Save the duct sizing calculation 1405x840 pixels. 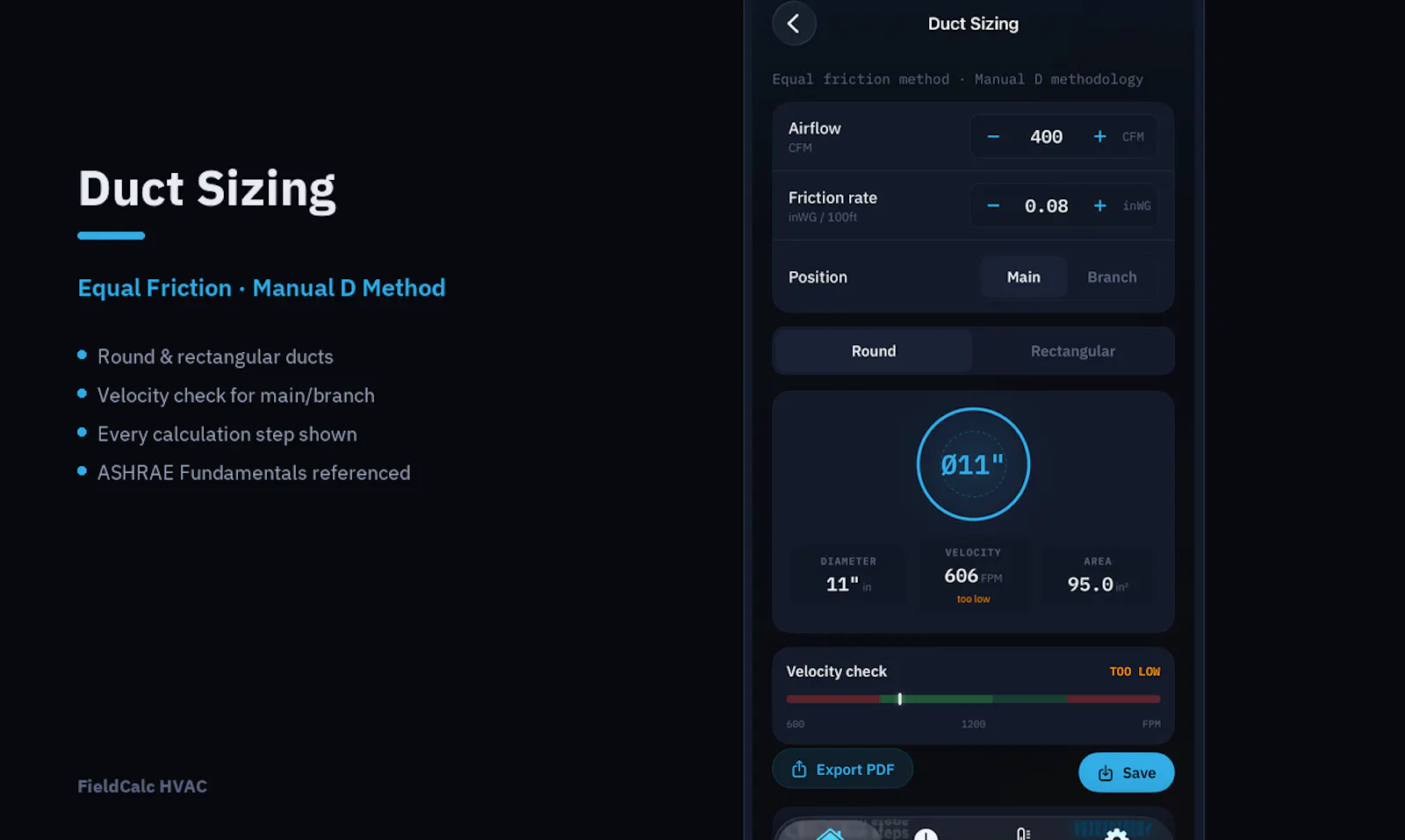coord(1126,772)
